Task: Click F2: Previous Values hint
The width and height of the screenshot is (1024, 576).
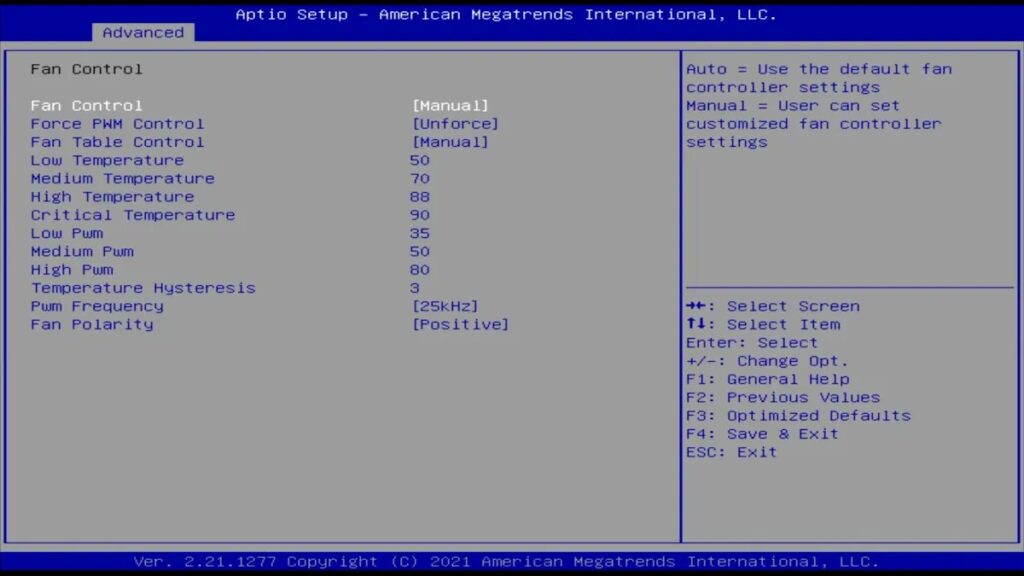Action: pos(783,397)
